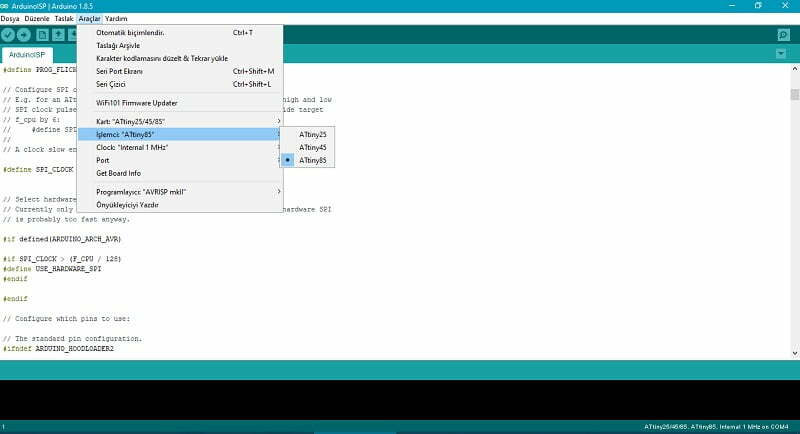
Task: Click the line number in status bar
Action: (3, 427)
